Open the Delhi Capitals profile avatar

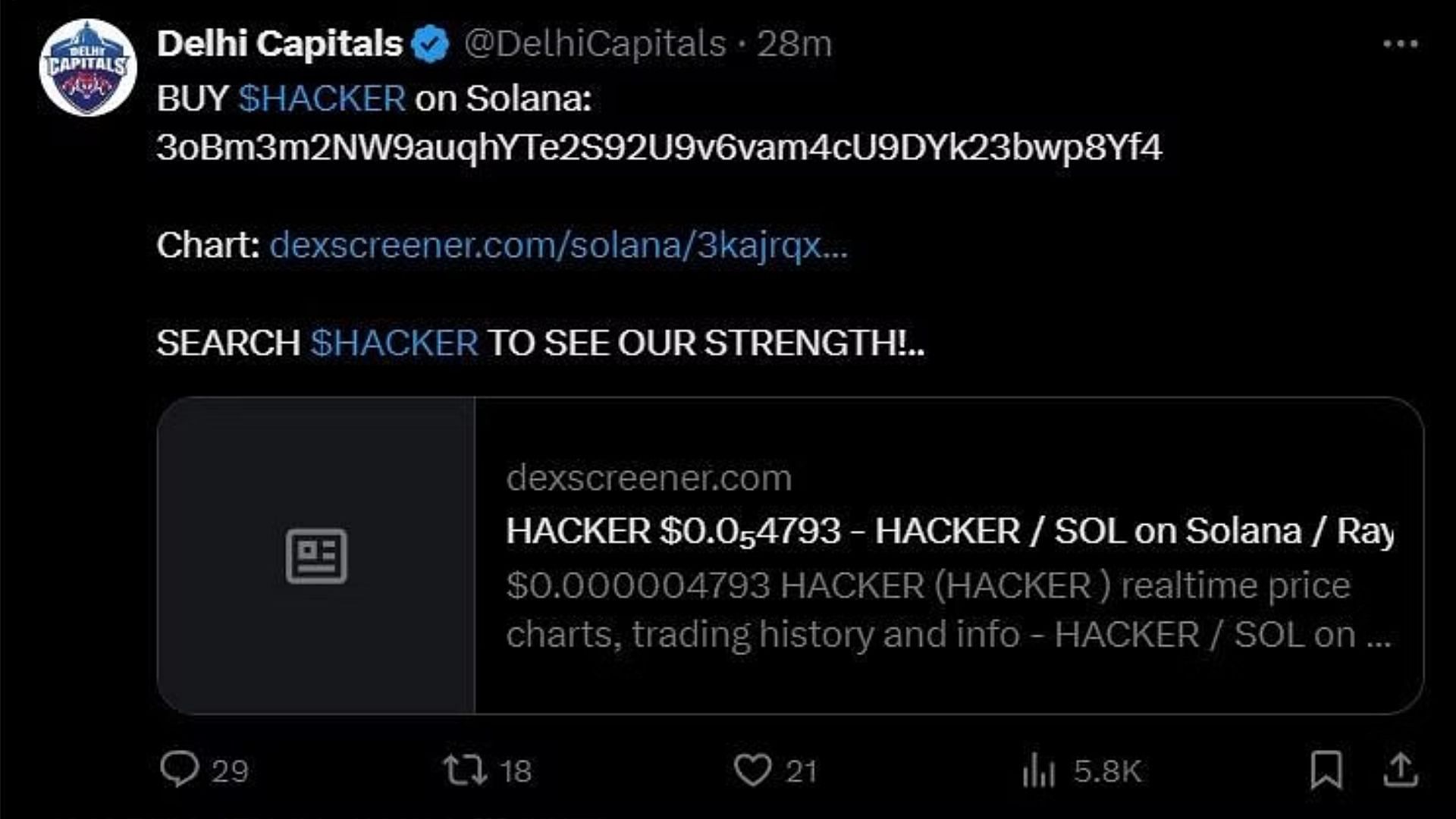[88, 67]
